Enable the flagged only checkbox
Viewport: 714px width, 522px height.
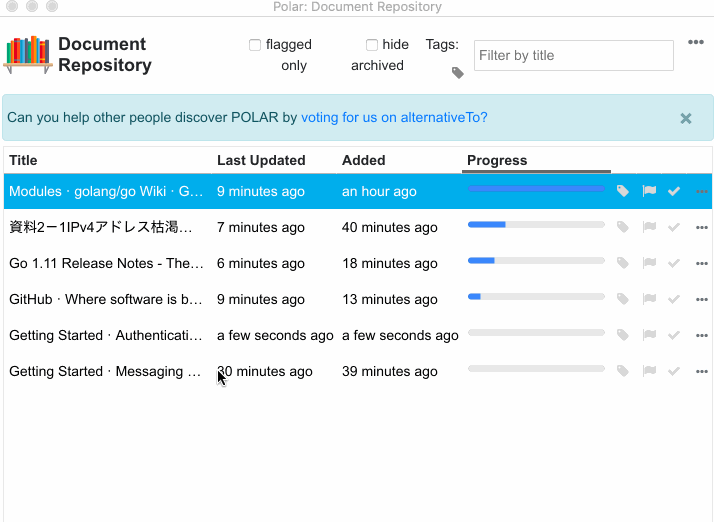coord(255,45)
